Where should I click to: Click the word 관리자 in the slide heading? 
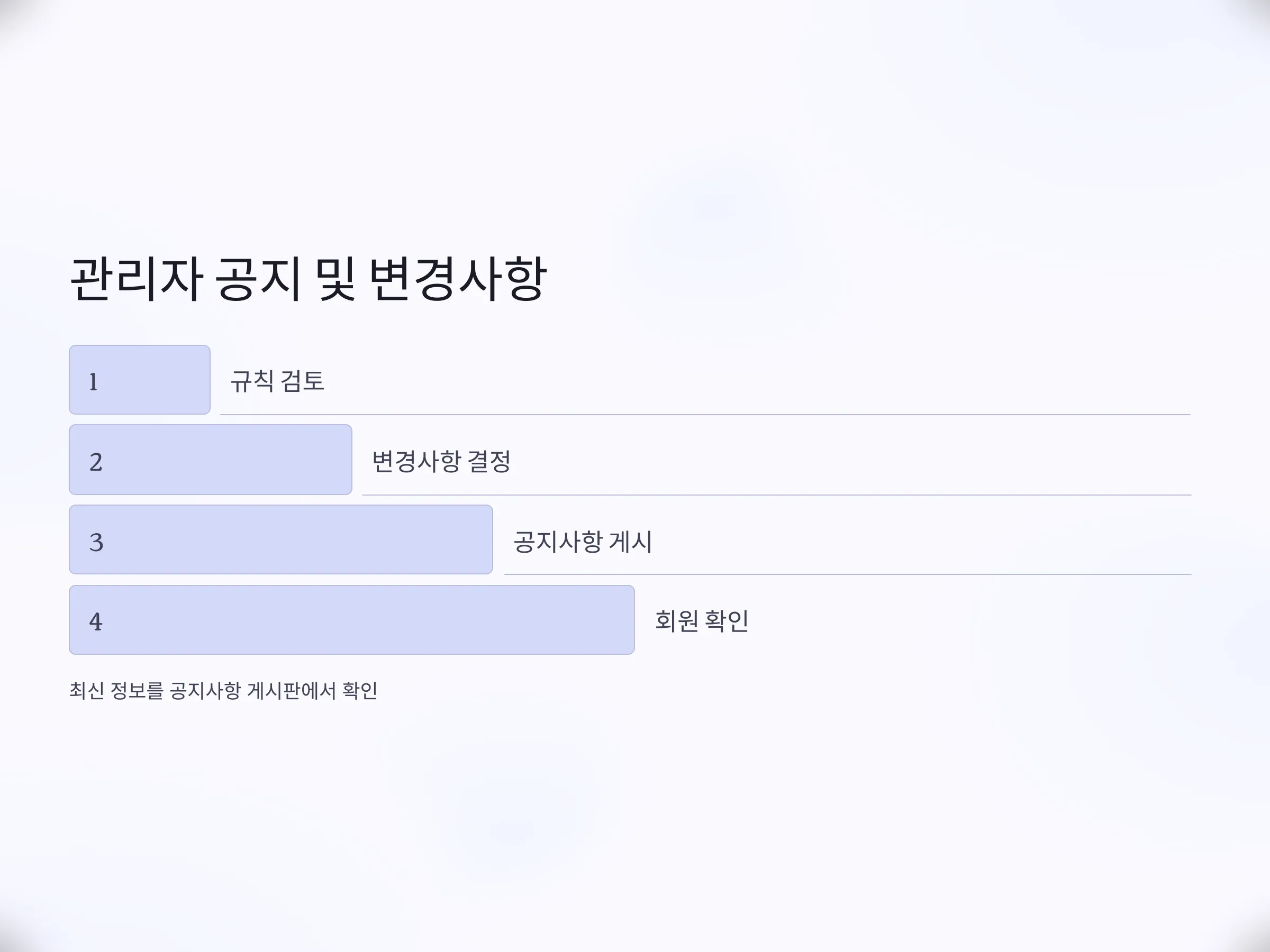pyautogui.click(x=136, y=279)
